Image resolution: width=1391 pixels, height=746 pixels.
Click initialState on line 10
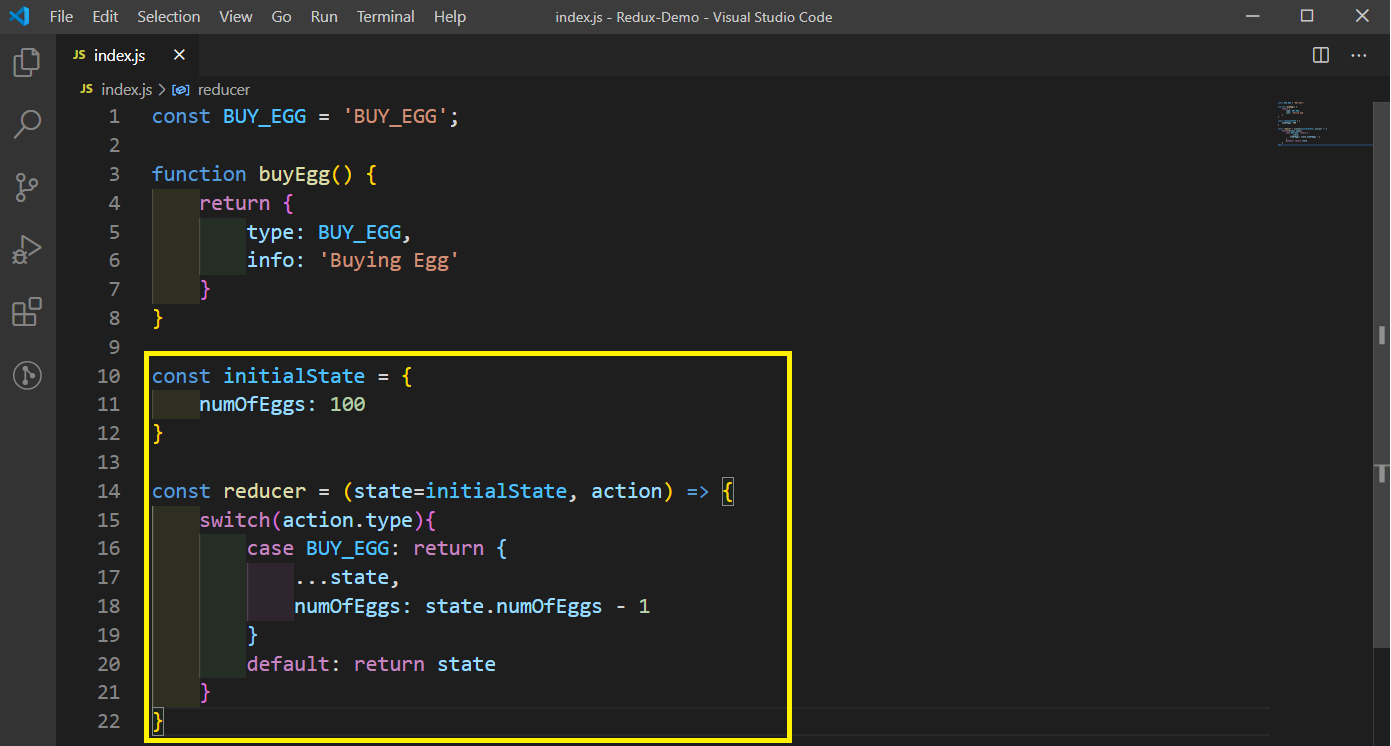coord(294,376)
